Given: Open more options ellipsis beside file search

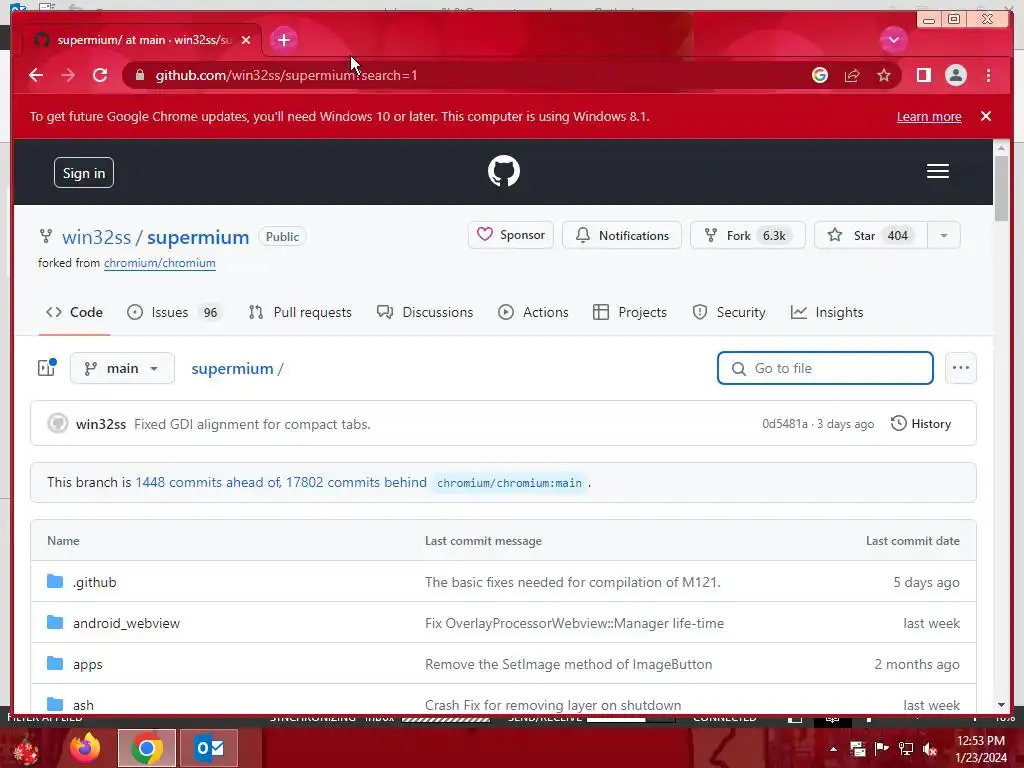Looking at the screenshot, I should pyautogui.click(x=960, y=368).
